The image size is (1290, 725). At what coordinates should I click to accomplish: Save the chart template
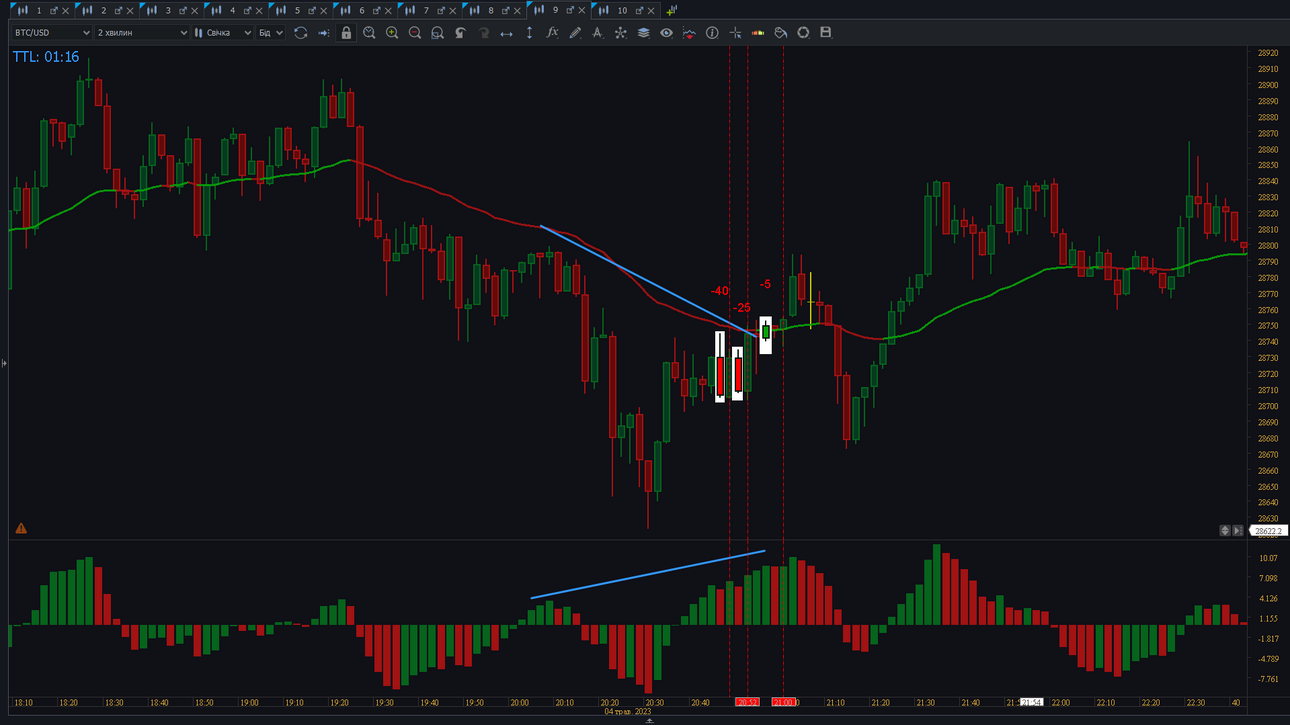[826, 33]
